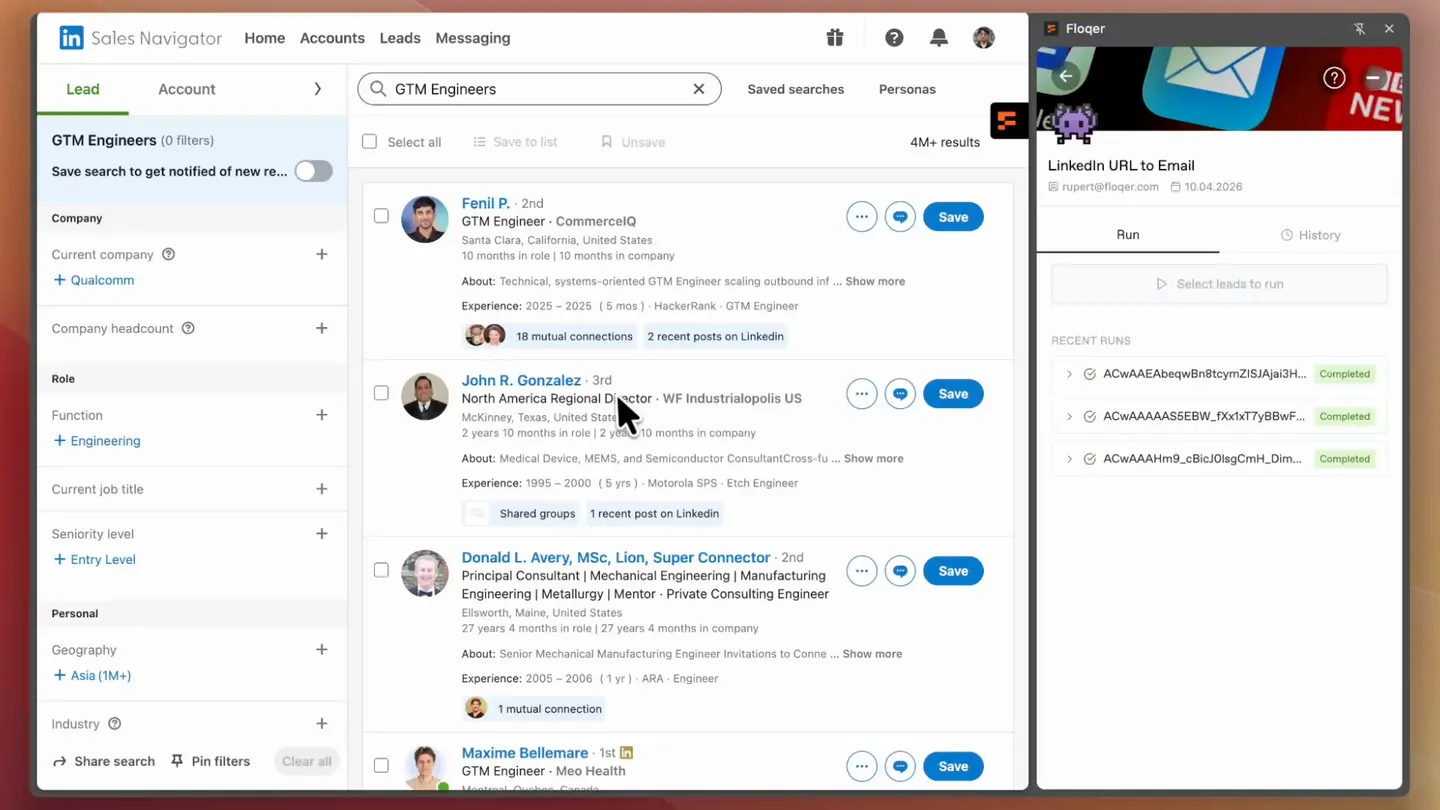Expand the Company headcount filter
This screenshot has height=810, width=1440.
[x=321, y=328]
